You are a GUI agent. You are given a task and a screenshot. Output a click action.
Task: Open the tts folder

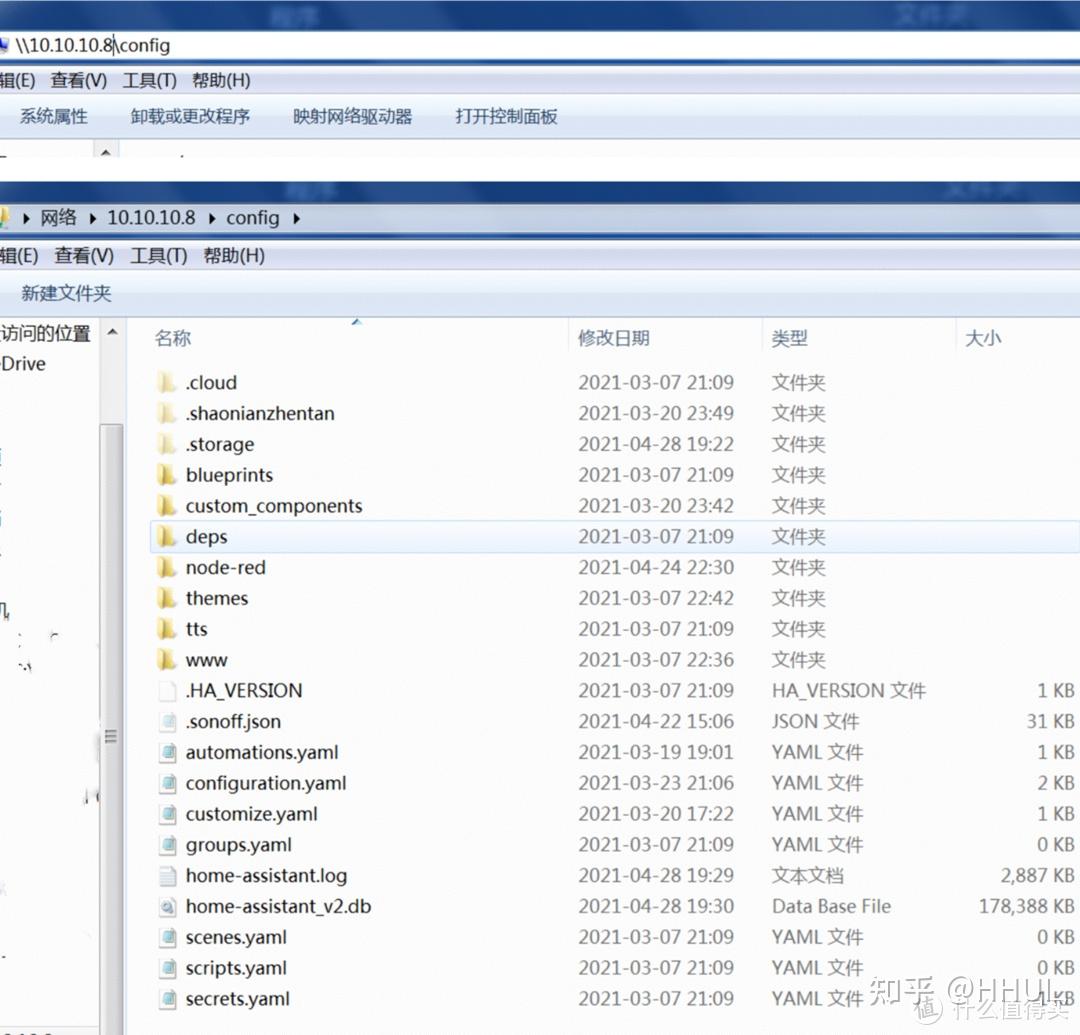coord(196,629)
